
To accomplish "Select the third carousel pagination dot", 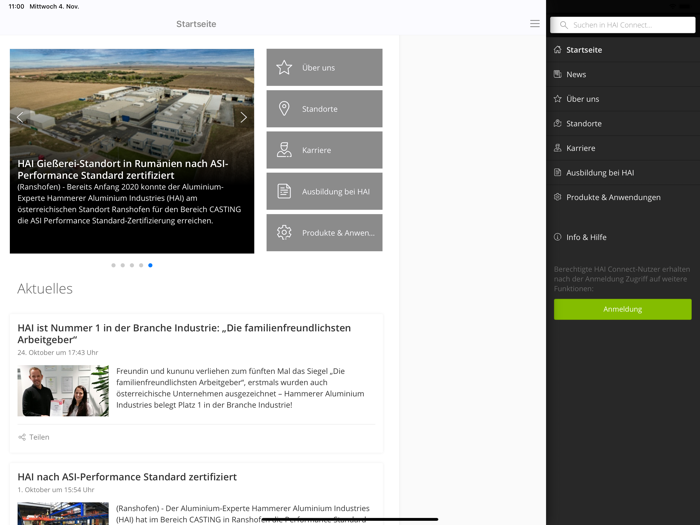I will [x=132, y=265].
